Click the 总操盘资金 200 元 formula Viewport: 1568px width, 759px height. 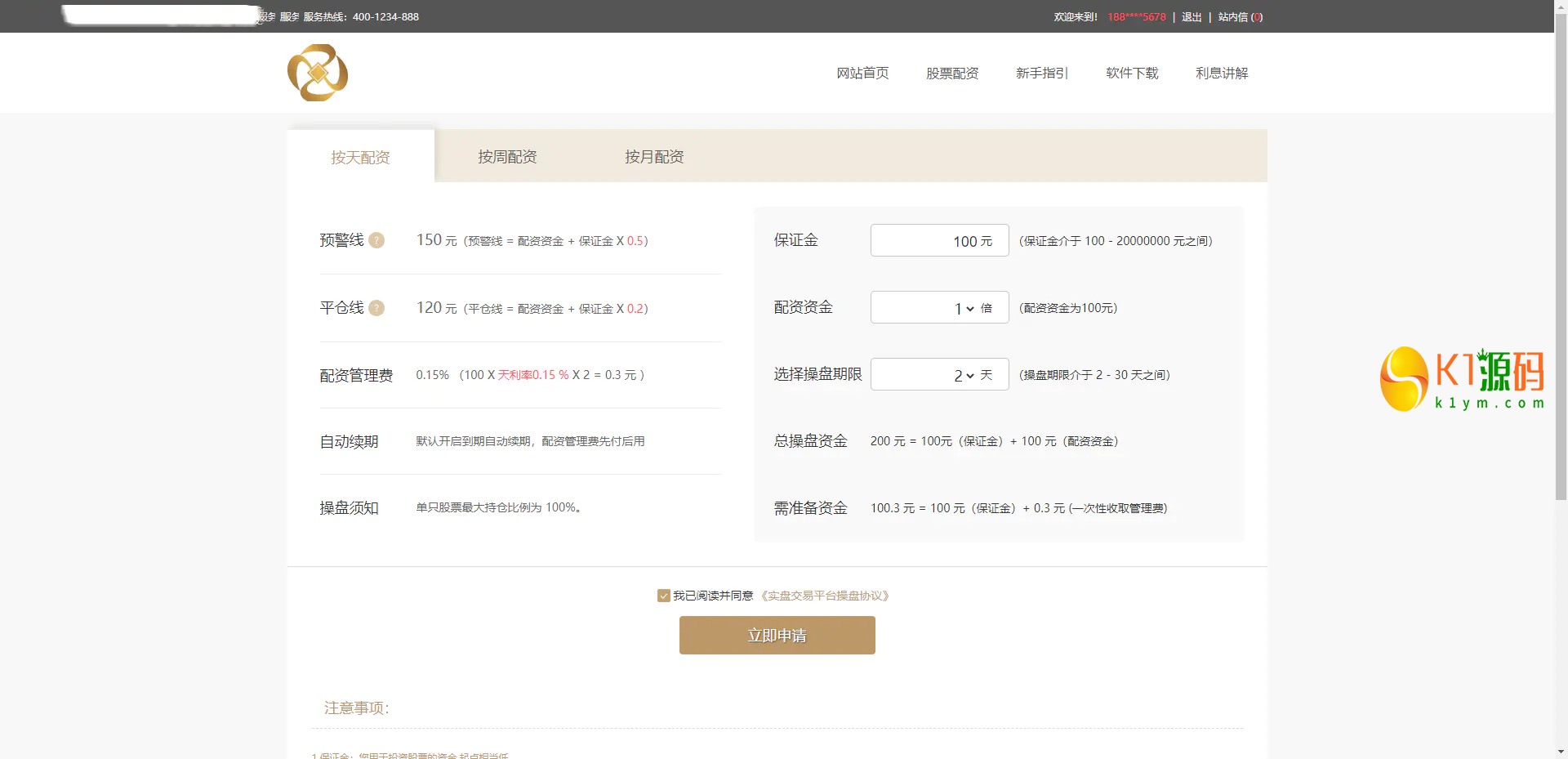[994, 441]
